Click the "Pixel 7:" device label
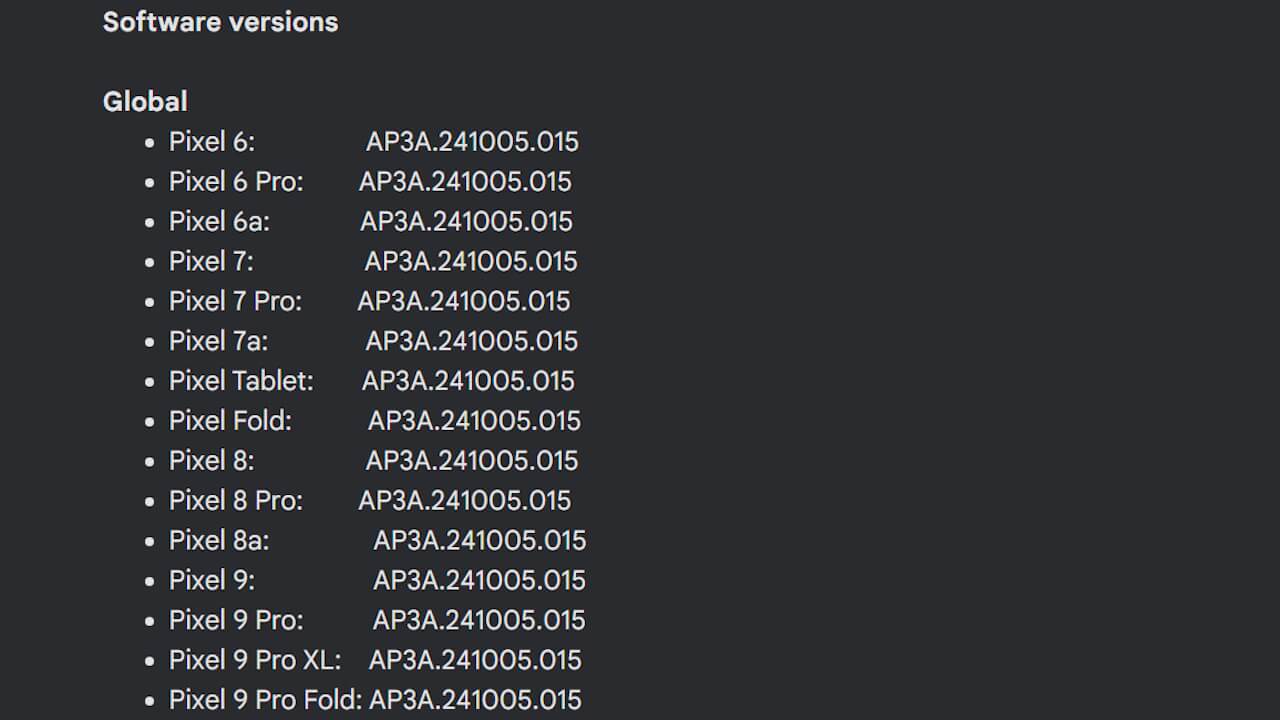The width and height of the screenshot is (1280, 720). point(211,261)
